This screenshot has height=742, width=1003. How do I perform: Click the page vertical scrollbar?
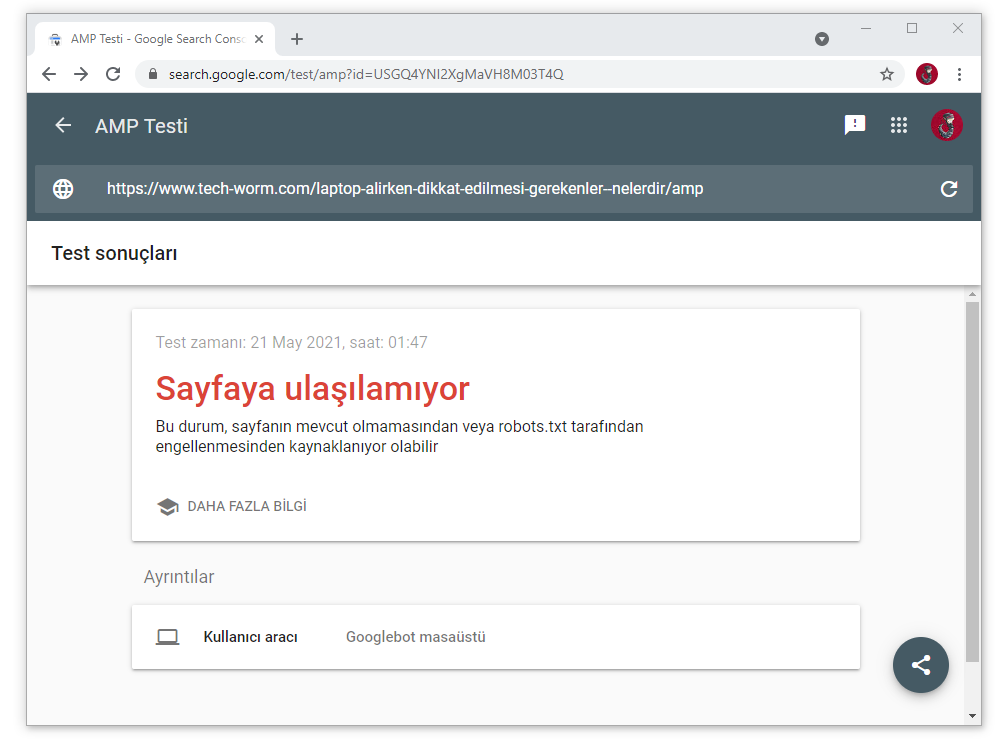click(972, 480)
